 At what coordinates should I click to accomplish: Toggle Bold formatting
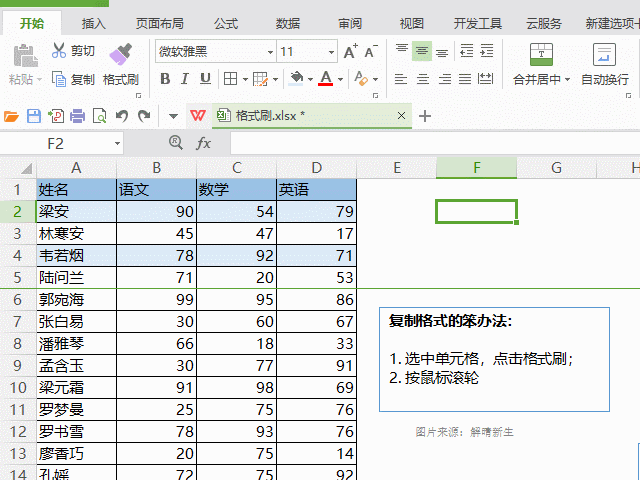click(165, 79)
